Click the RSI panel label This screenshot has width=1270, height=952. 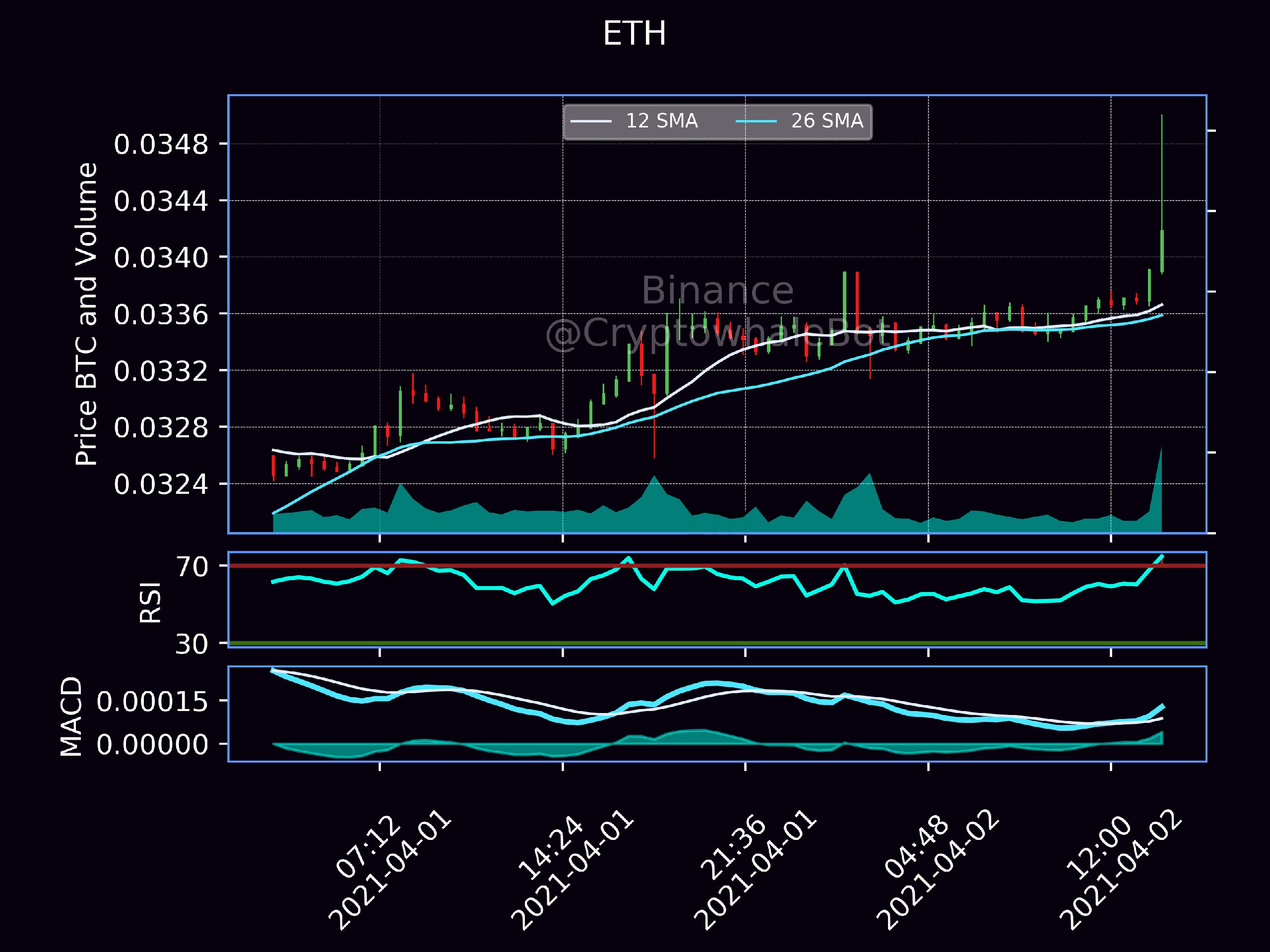[151, 601]
